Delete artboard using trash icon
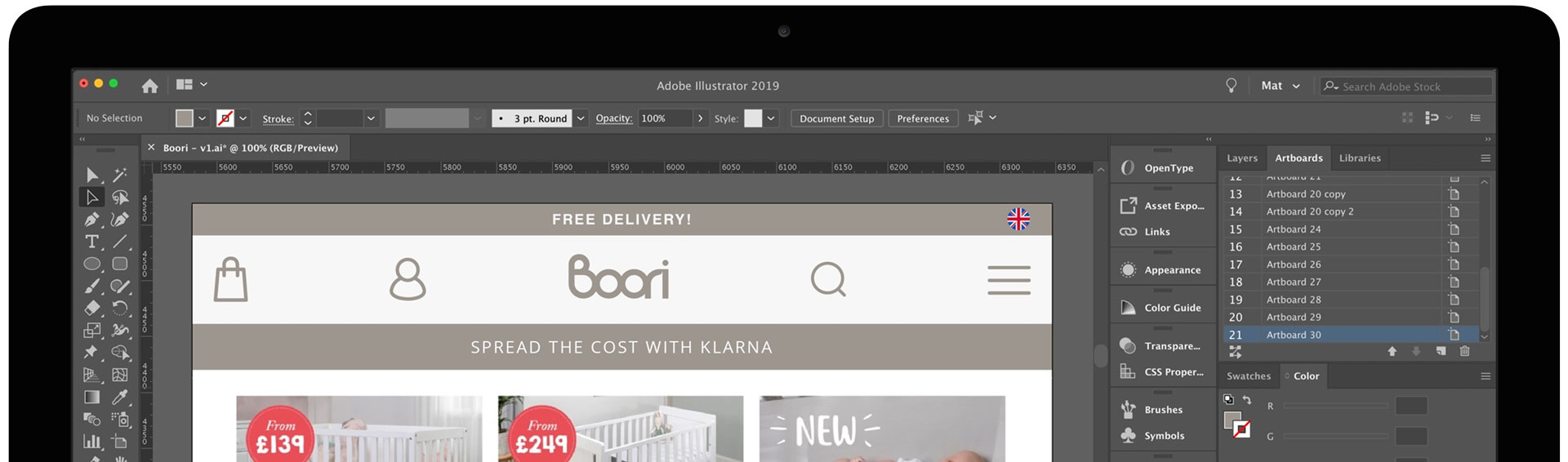This screenshot has height=462, width=1568. tap(1464, 351)
